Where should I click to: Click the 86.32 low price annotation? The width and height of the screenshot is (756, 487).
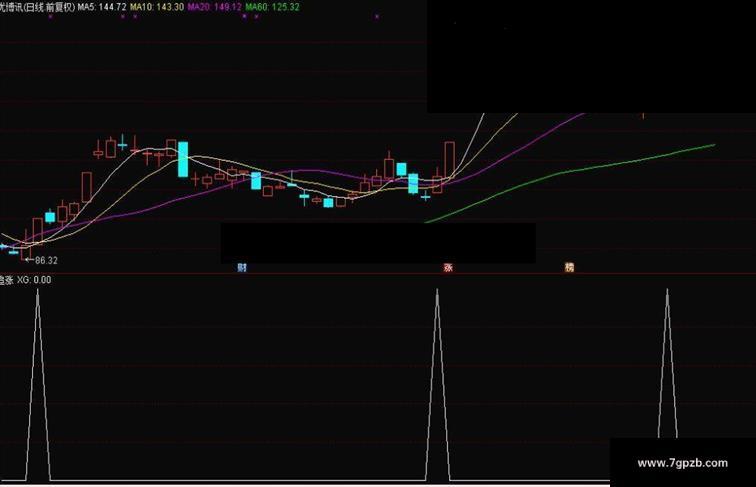point(41,260)
